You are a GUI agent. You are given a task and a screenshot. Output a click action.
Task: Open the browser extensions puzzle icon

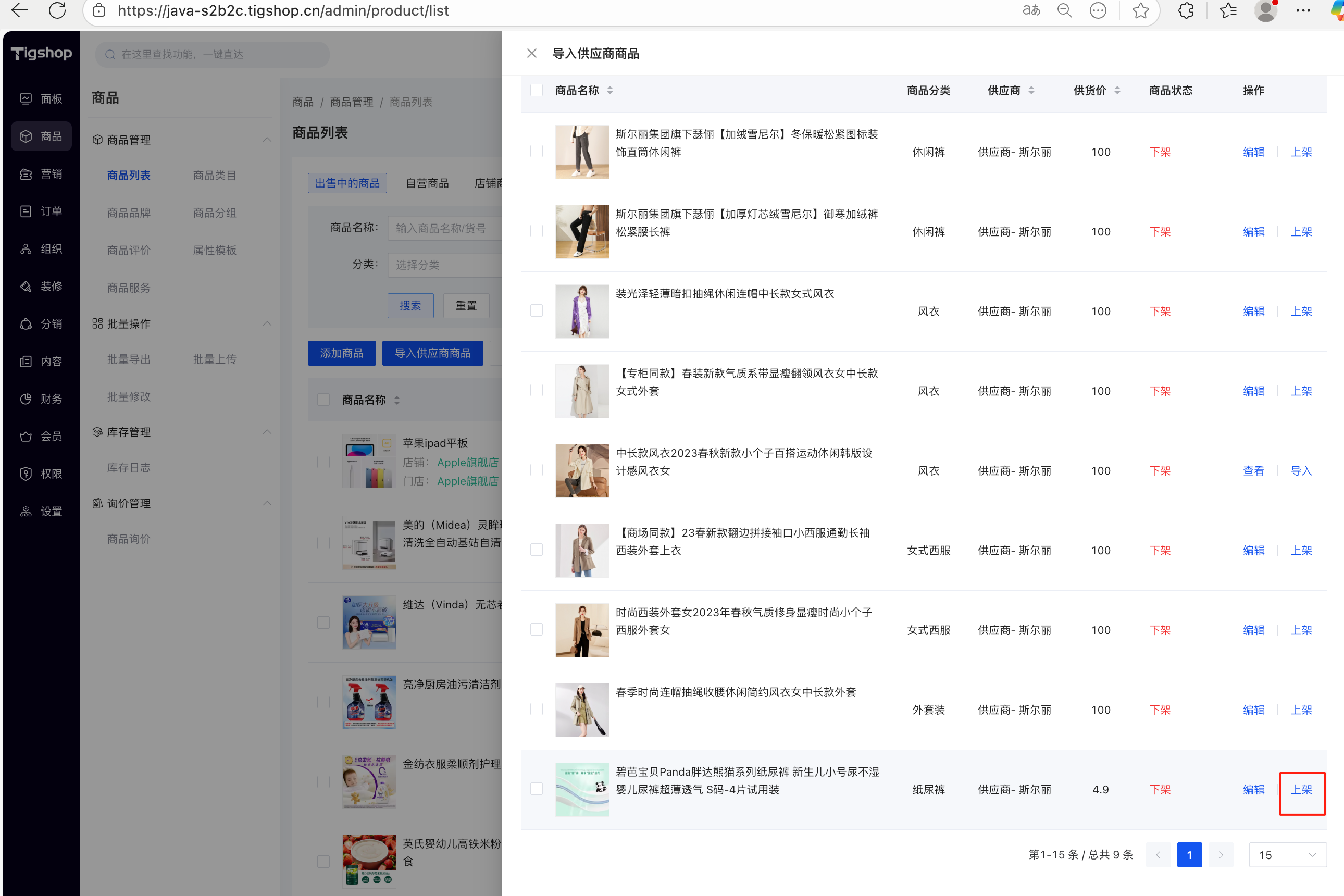click(x=1186, y=10)
